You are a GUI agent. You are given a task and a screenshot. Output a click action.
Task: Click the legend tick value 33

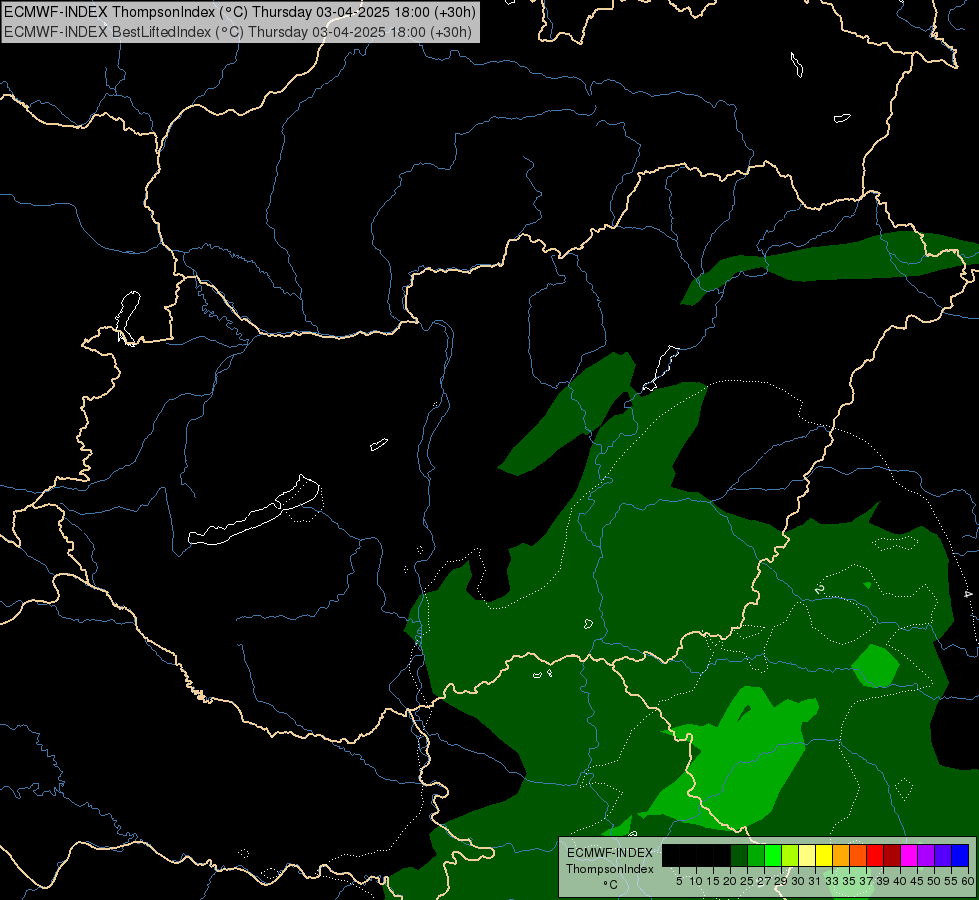point(832,881)
